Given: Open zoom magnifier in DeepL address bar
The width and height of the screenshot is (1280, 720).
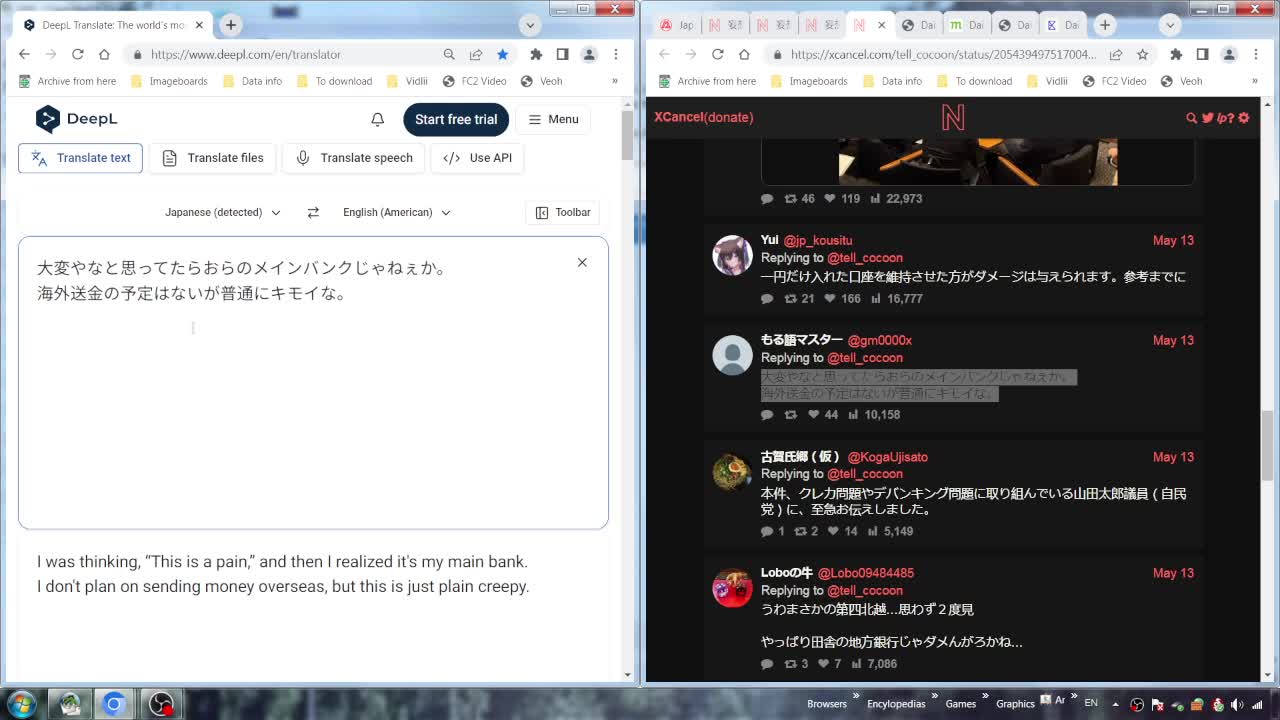Looking at the screenshot, I should tap(449, 54).
